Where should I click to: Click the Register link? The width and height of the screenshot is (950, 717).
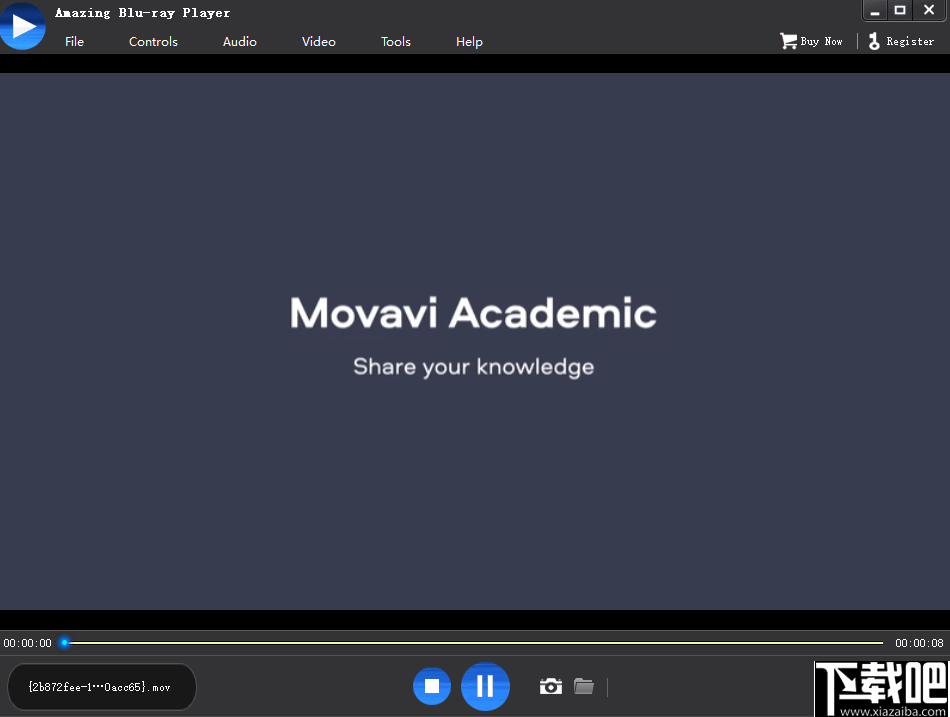[910, 41]
